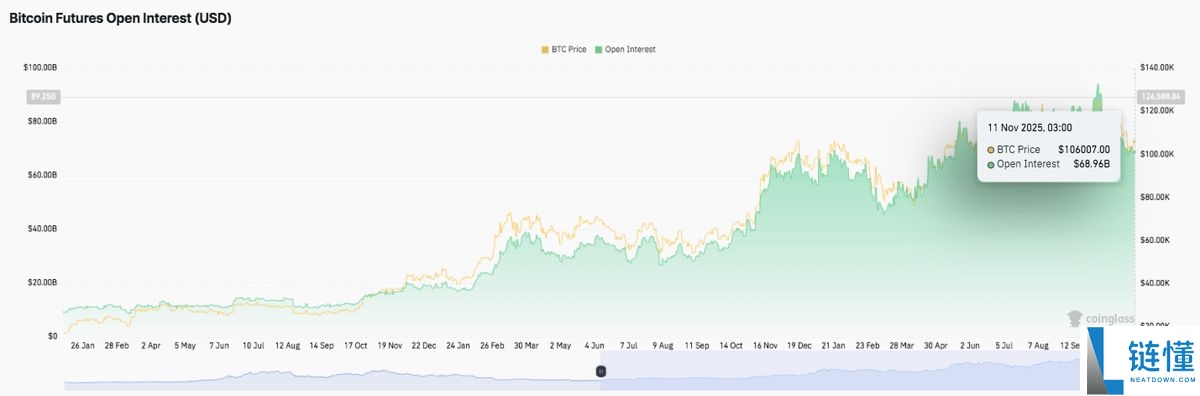Toggle the BTC Price legend series

tap(563, 49)
